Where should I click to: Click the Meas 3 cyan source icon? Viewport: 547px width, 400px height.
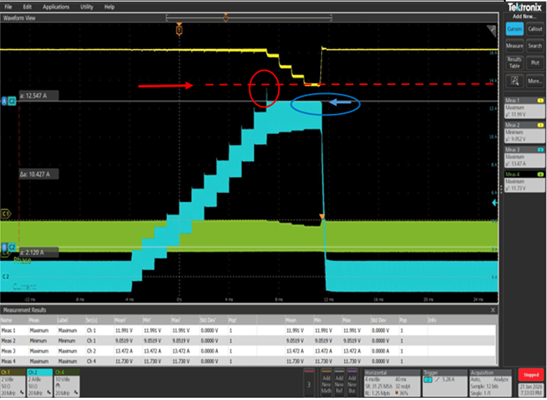pyautogui.click(x=540, y=150)
